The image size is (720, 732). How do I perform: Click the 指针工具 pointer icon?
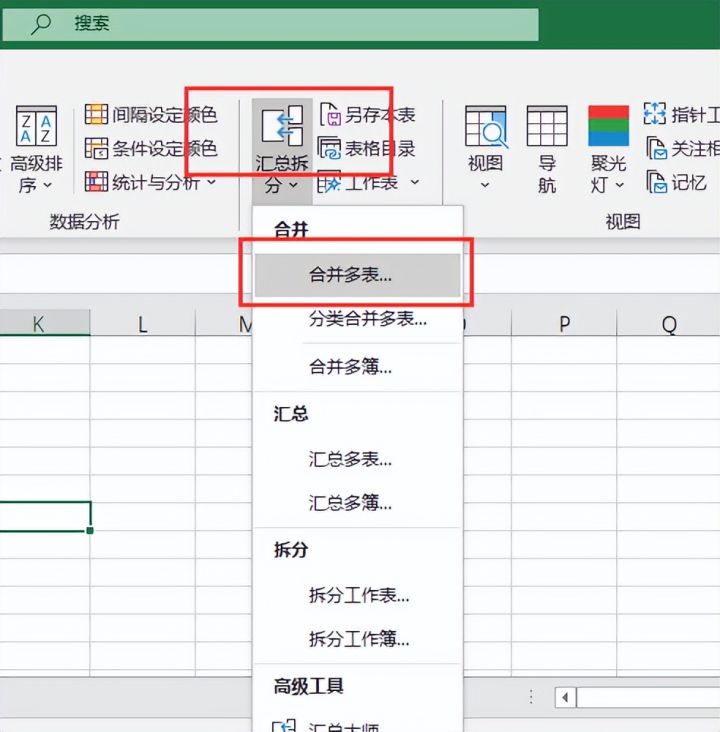tap(654, 113)
